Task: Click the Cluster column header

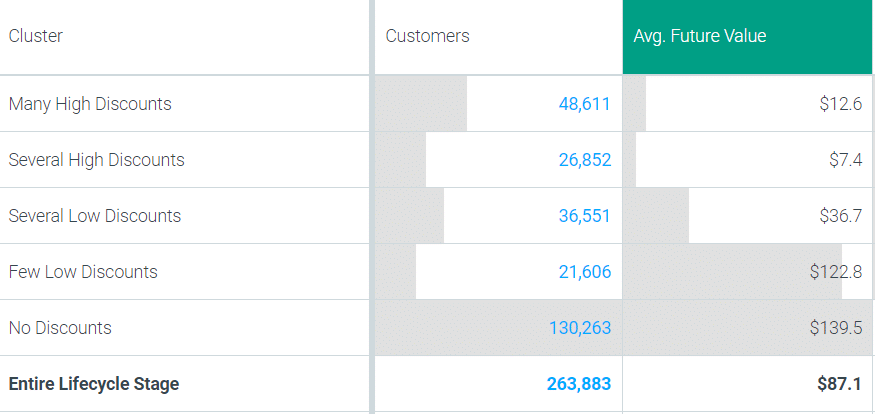Action: tap(36, 36)
